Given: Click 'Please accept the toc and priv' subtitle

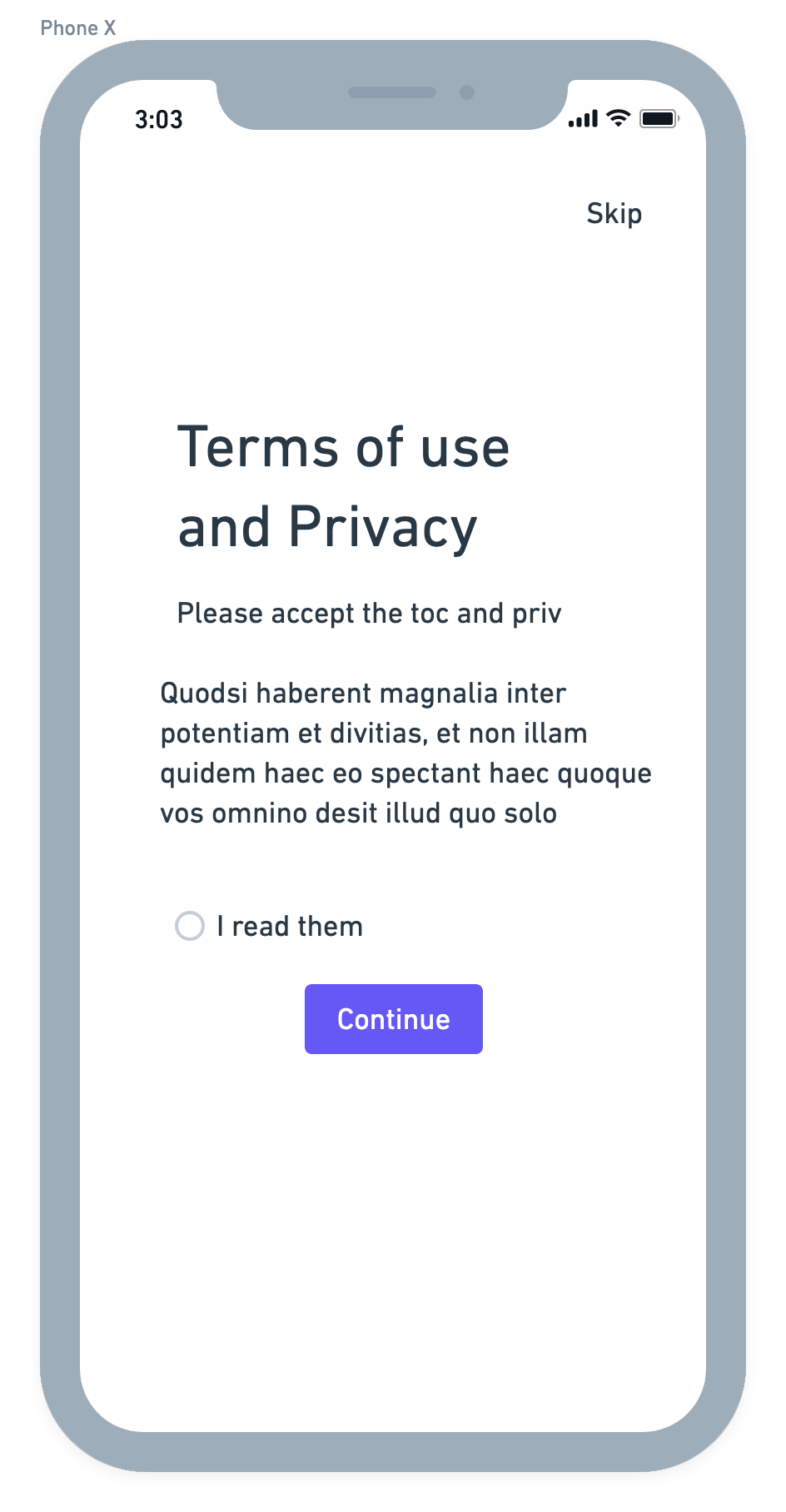Looking at the screenshot, I should [370, 614].
